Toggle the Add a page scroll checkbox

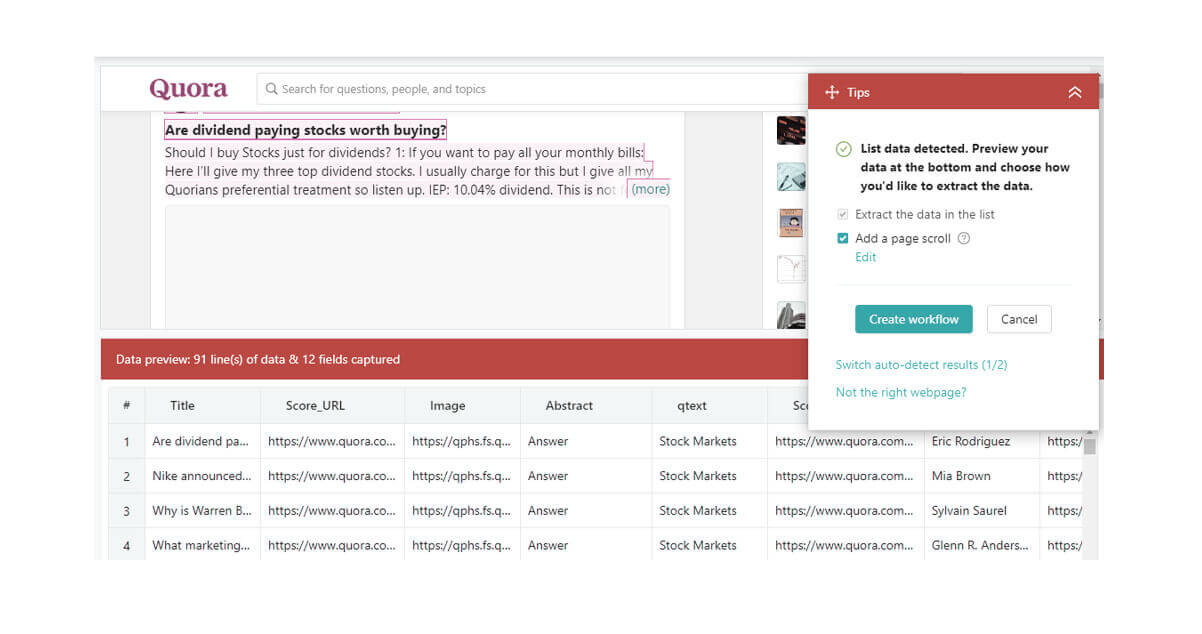coord(843,238)
